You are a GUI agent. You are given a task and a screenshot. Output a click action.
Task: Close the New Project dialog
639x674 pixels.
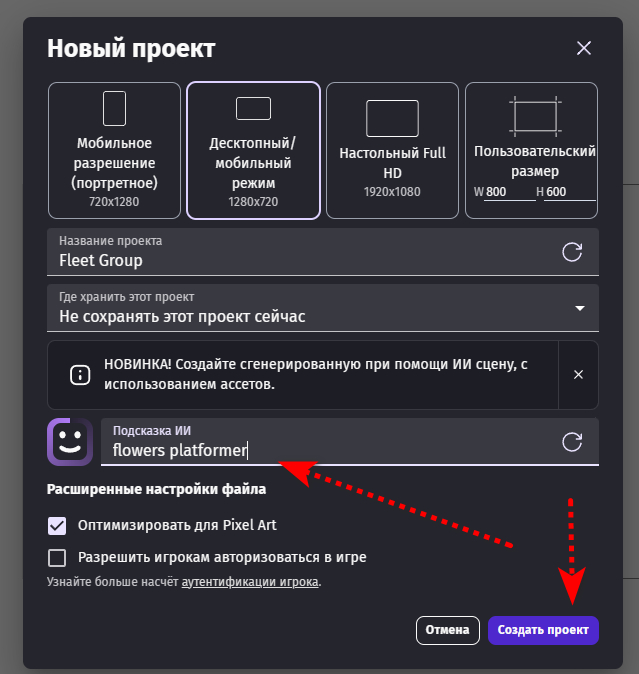(x=584, y=48)
